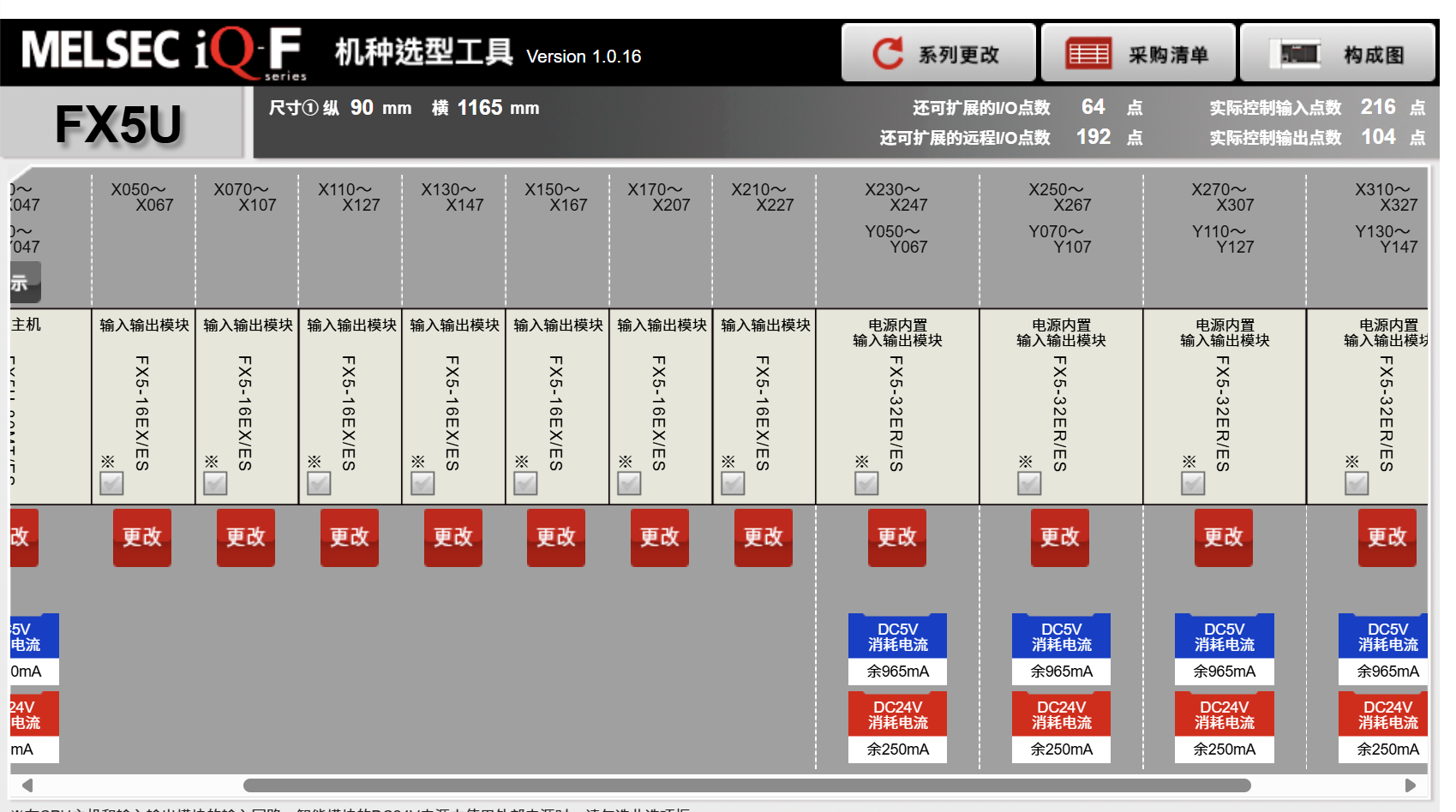Click the DC5V 消耗电流 badge under X230 module

pos(897,636)
